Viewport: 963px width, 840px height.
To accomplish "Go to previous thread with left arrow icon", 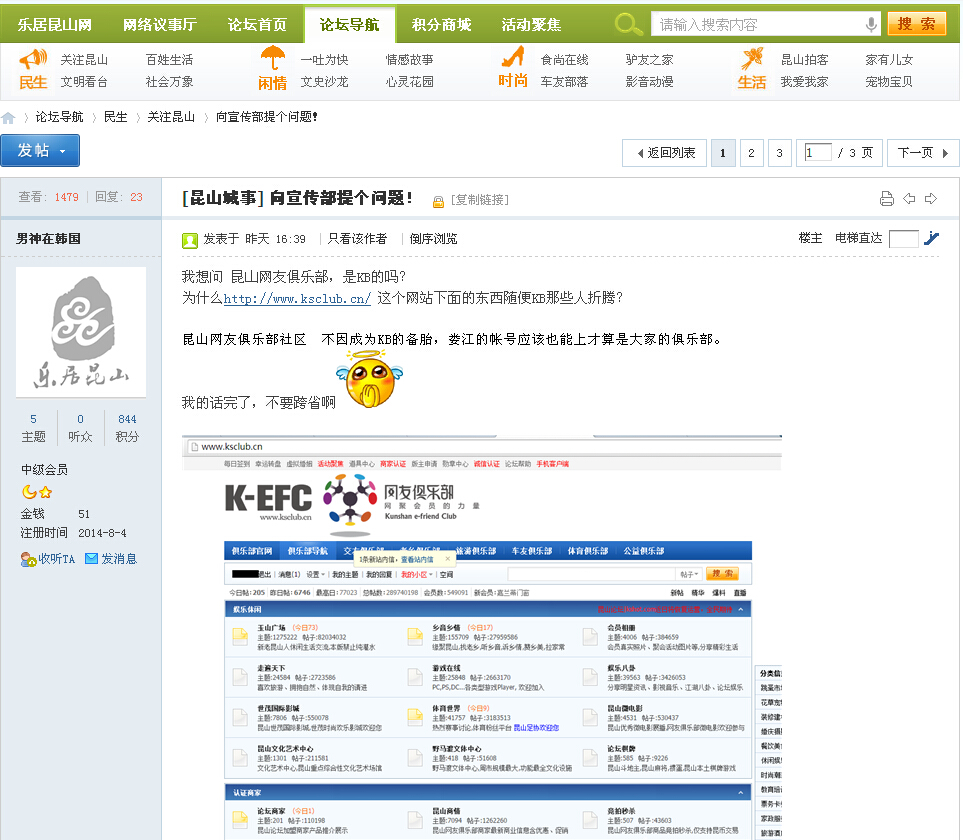I will (909, 199).
